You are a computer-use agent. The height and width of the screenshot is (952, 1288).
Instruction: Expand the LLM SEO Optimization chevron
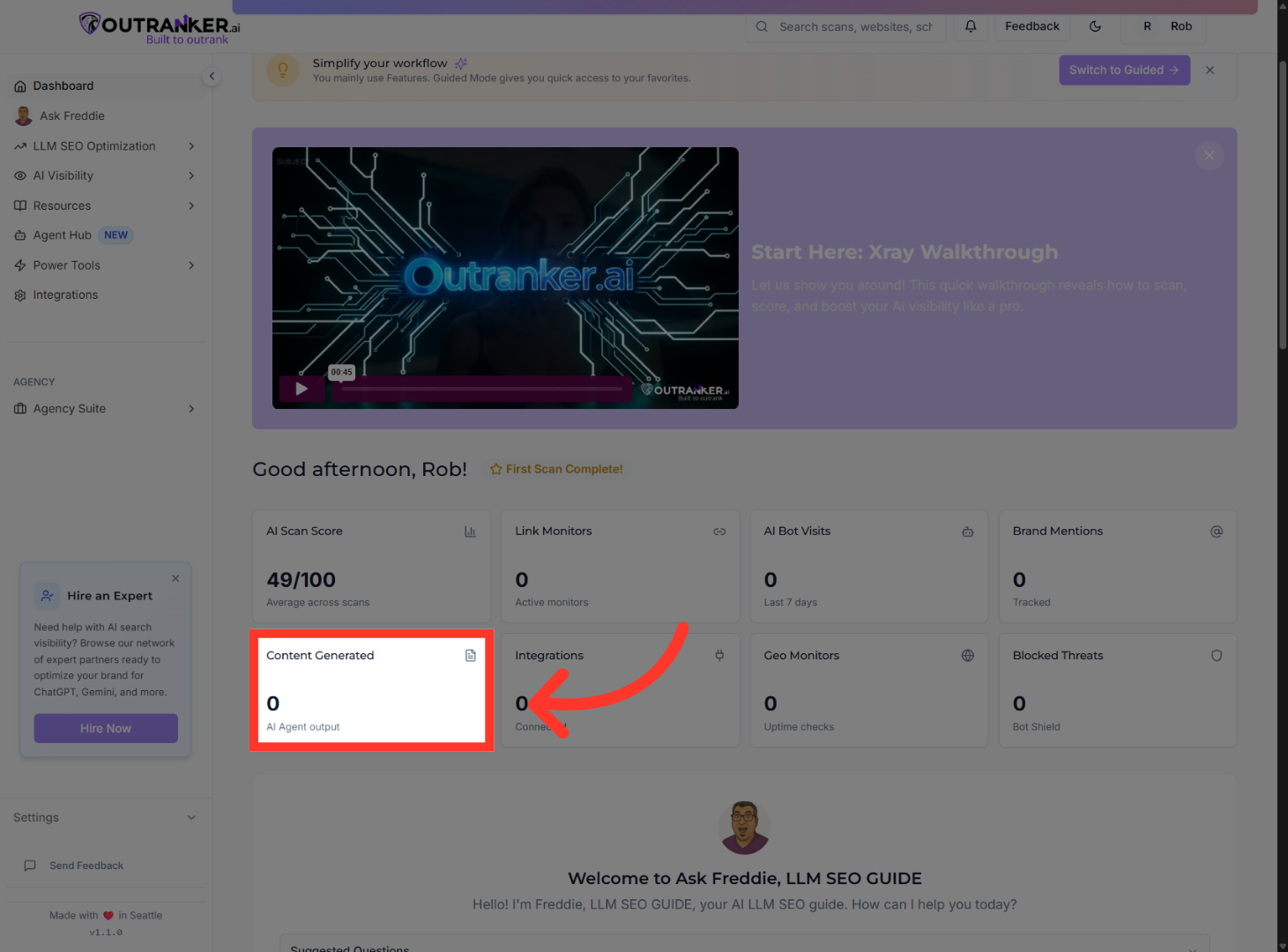pyautogui.click(x=191, y=146)
